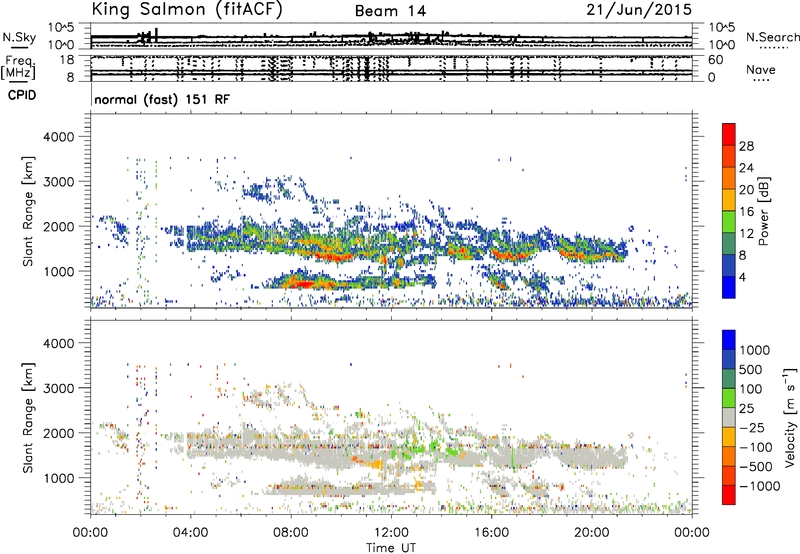Click the N.Search legend label
800x554 pixels.
click(x=772, y=37)
